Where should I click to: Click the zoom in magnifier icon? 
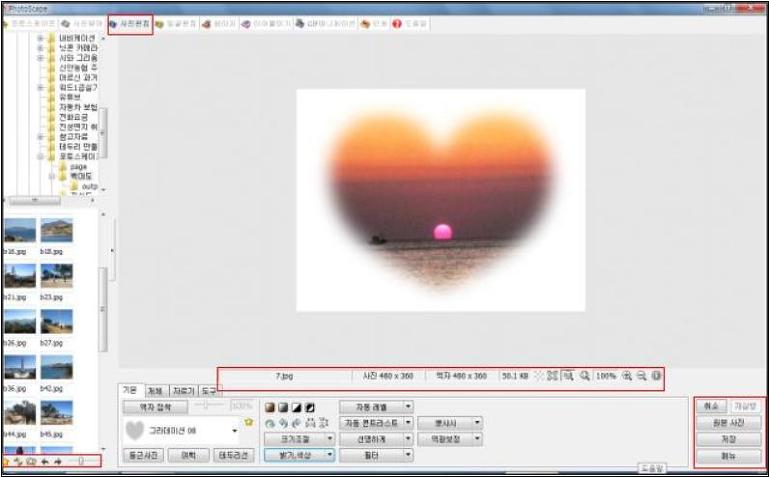(x=627, y=376)
